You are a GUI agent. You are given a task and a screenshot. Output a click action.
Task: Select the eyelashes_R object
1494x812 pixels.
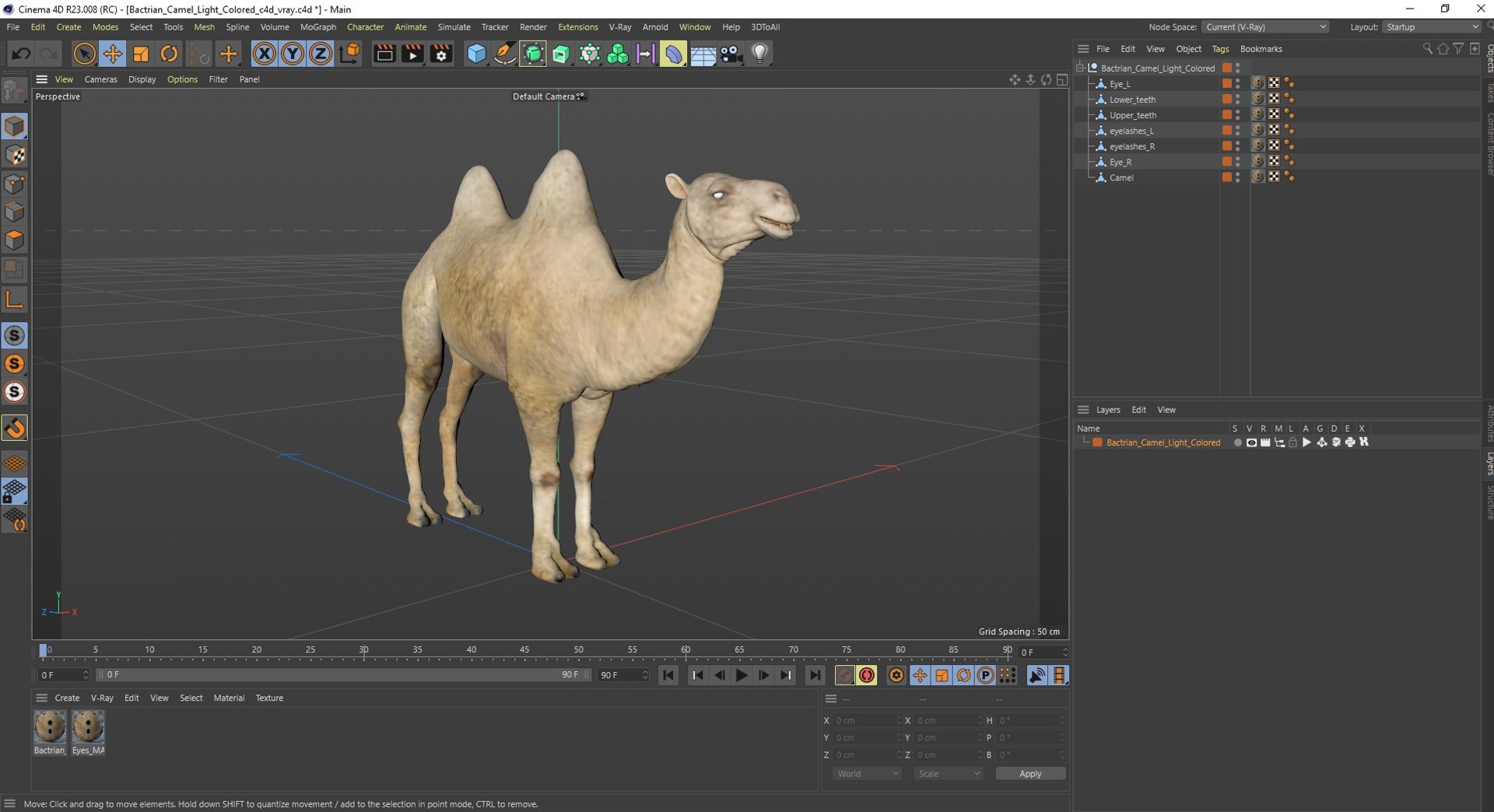1131,146
